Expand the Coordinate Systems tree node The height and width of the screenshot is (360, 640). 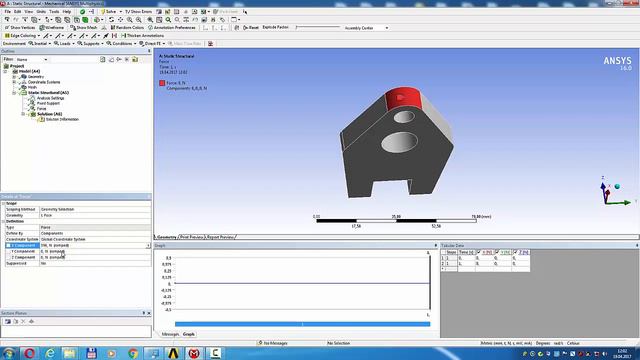(x=14, y=82)
